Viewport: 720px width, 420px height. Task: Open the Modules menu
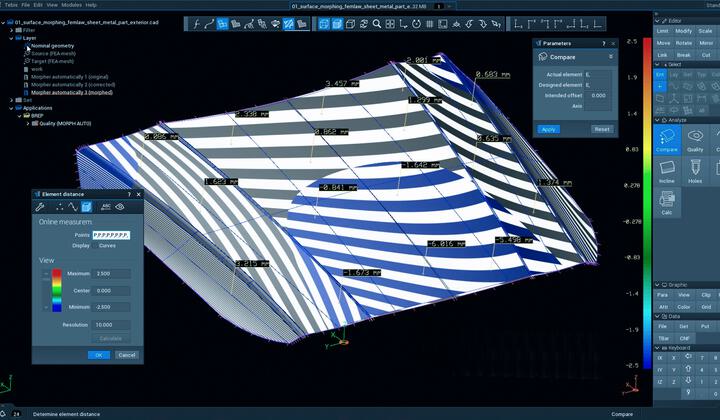tap(71, 5)
